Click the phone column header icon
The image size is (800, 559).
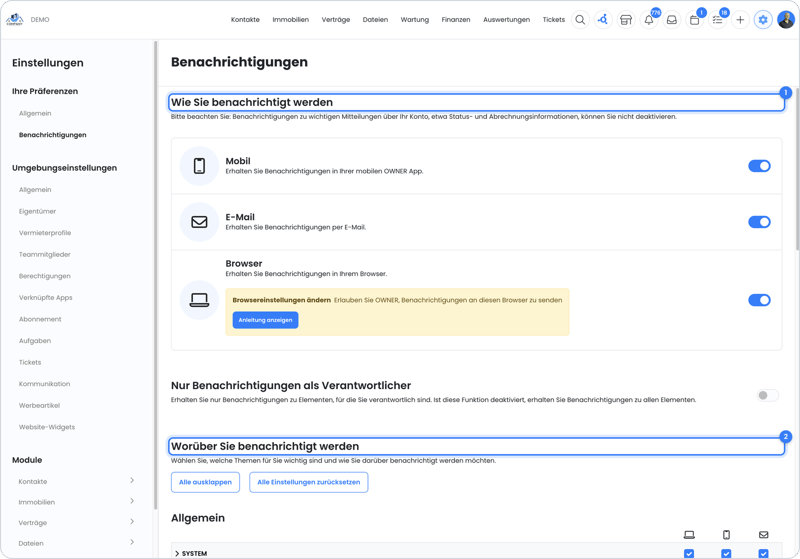(x=727, y=535)
